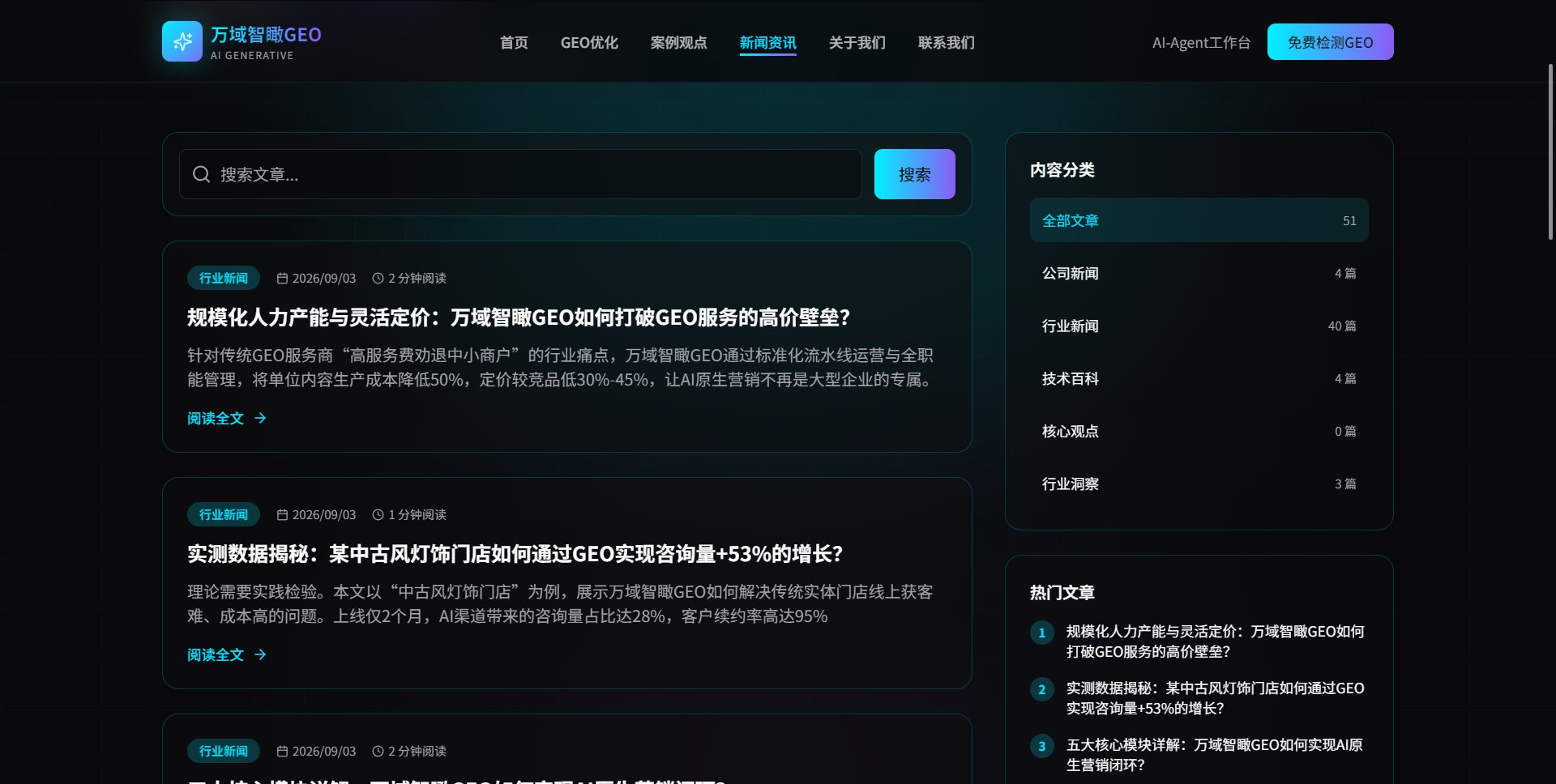
Task: Filter by 公司新闻 category
Action: pyautogui.click(x=1199, y=273)
